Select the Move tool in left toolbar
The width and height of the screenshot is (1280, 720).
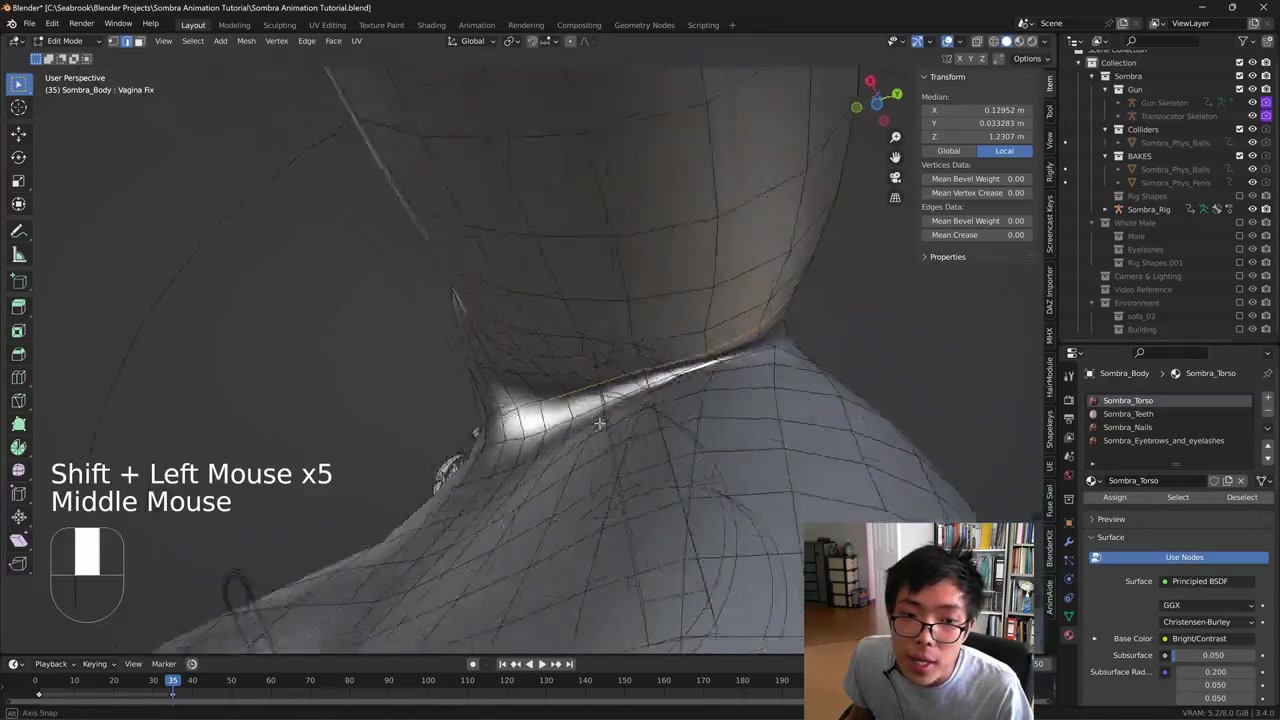tap(18, 133)
